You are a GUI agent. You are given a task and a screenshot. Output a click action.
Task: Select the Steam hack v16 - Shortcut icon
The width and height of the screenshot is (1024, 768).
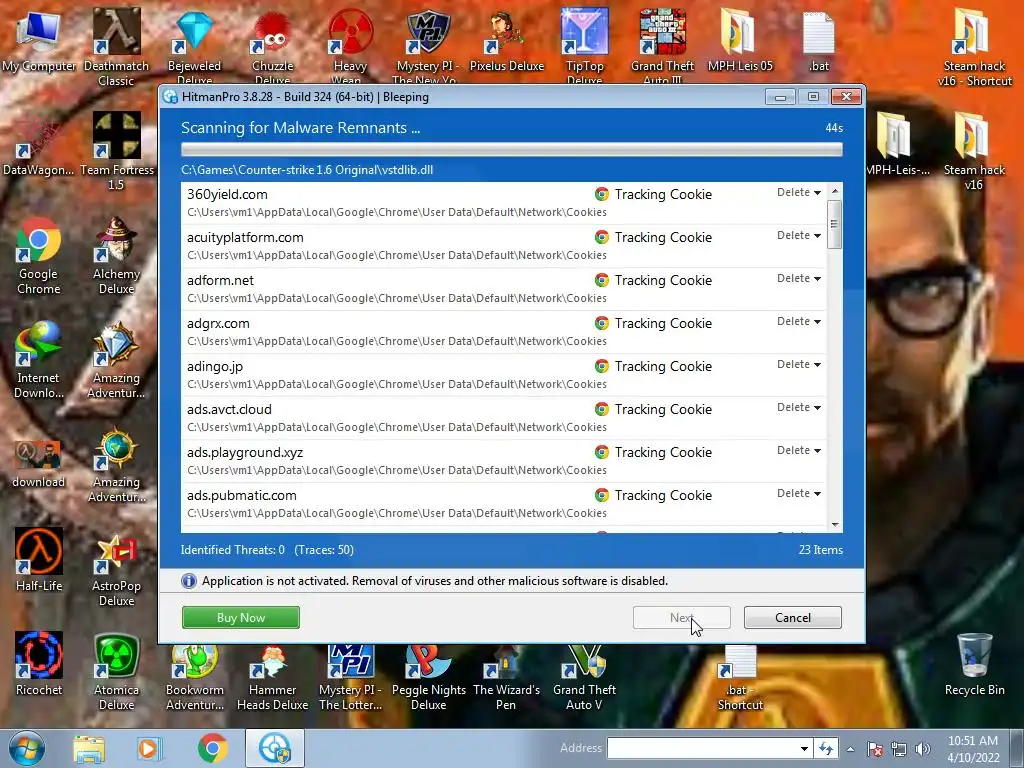click(974, 47)
